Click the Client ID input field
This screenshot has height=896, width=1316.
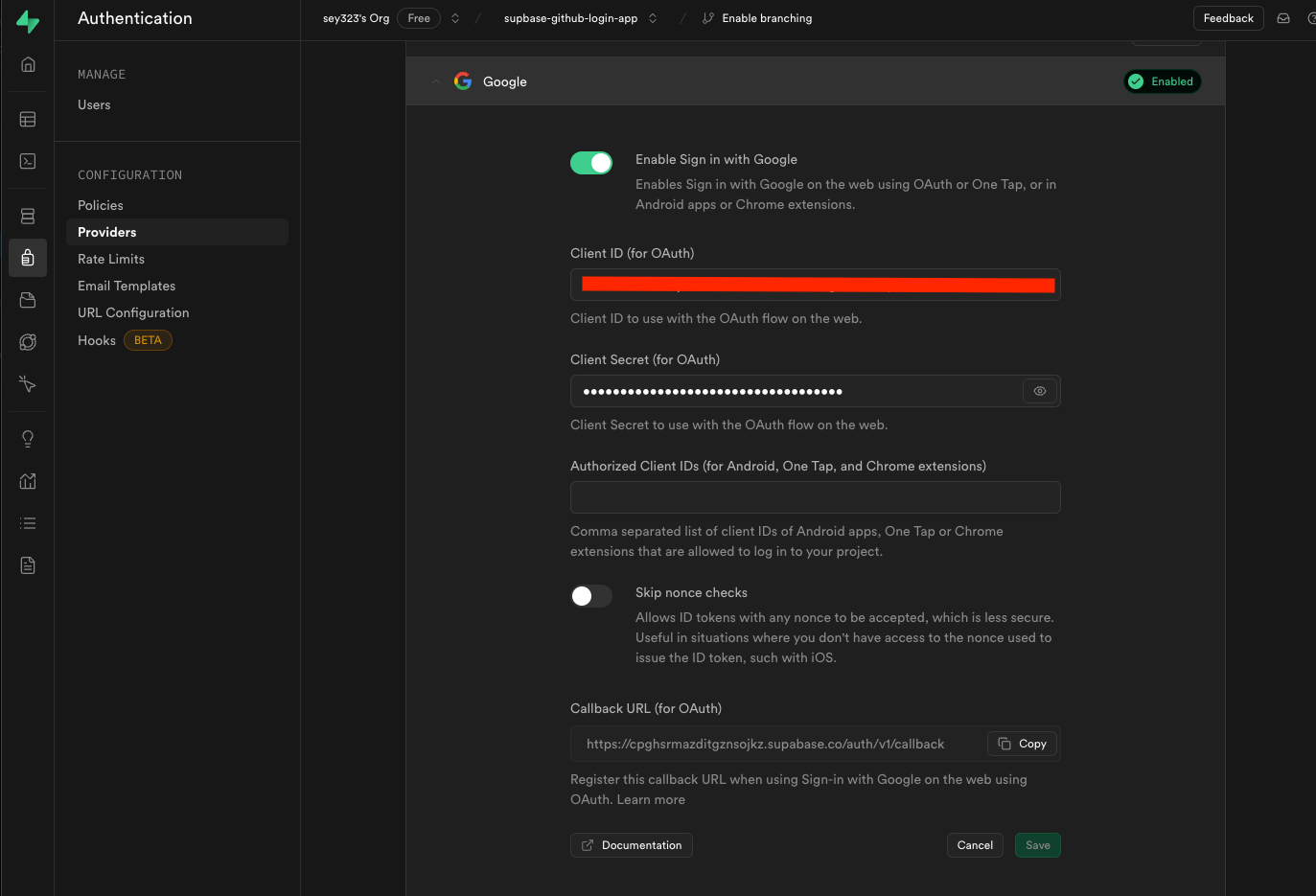coord(816,285)
